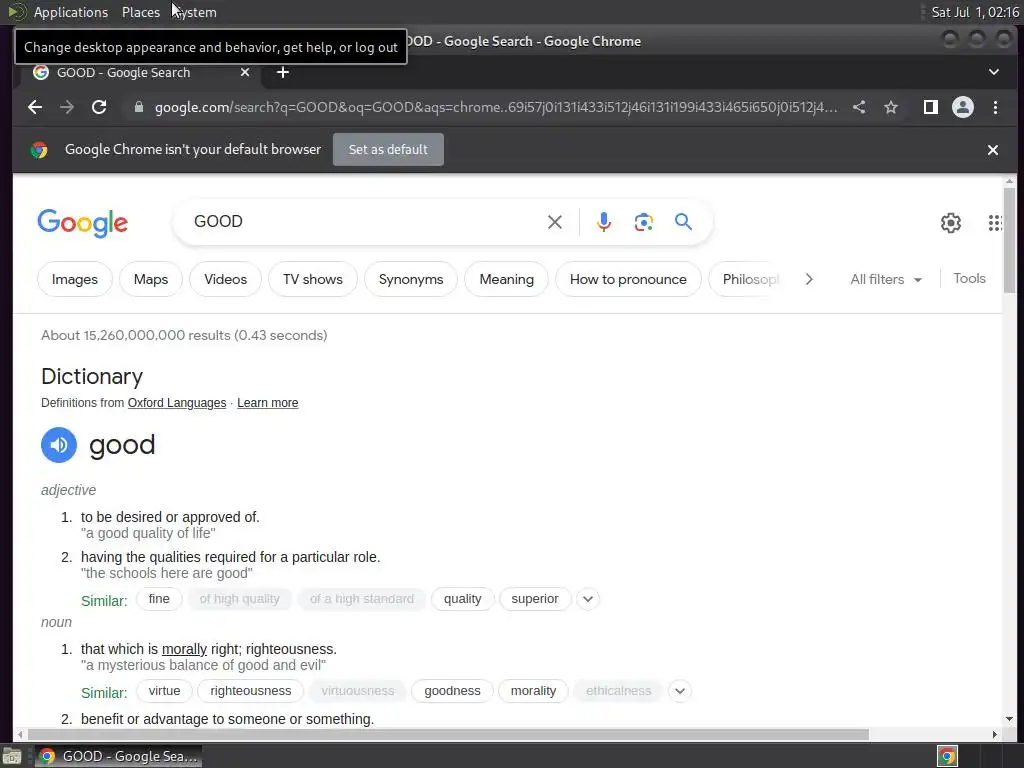Select the Videos filter chip

pyautogui.click(x=225, y=280)
